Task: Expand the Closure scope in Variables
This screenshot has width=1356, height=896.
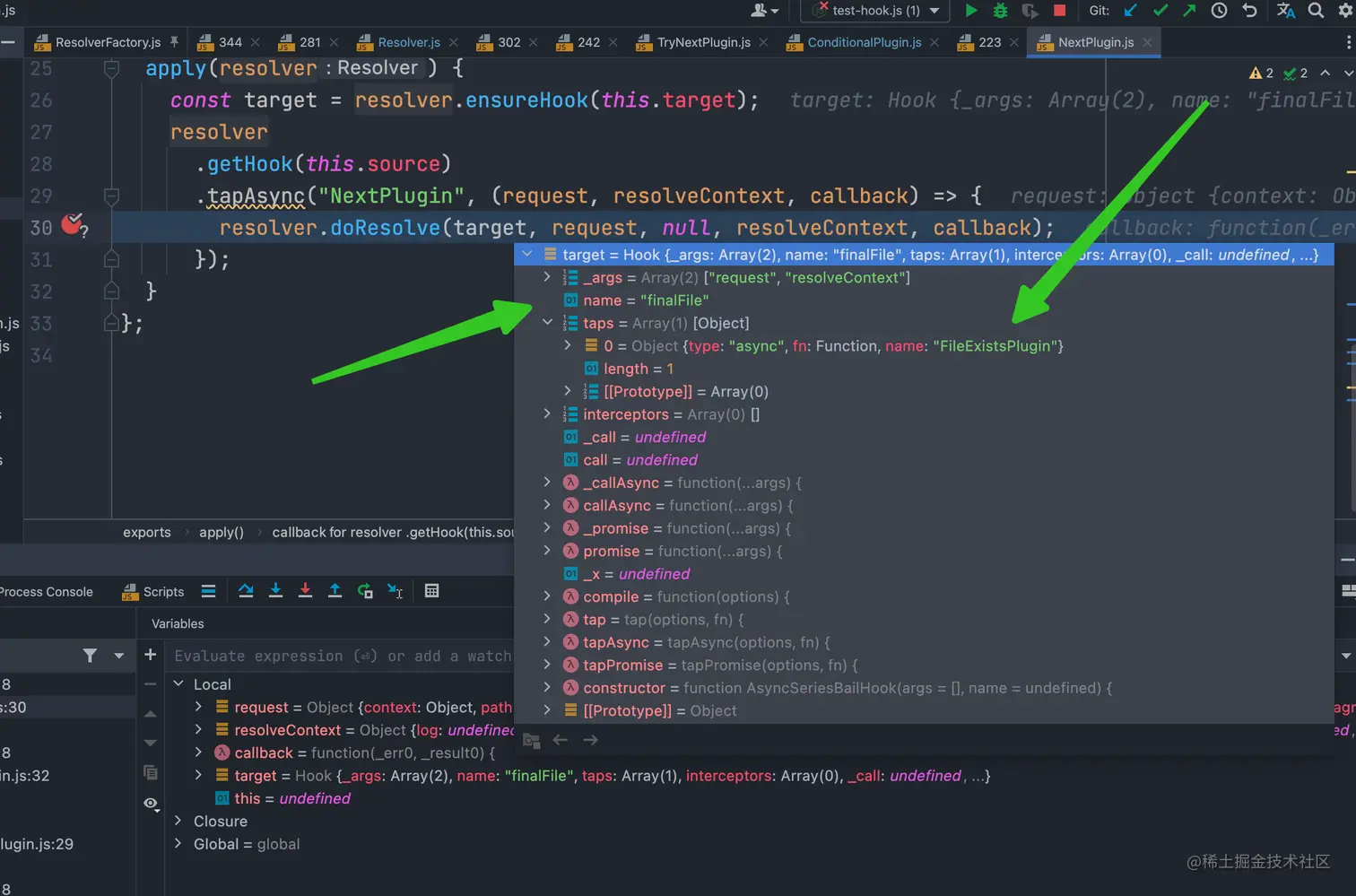Action: point(178,822)
